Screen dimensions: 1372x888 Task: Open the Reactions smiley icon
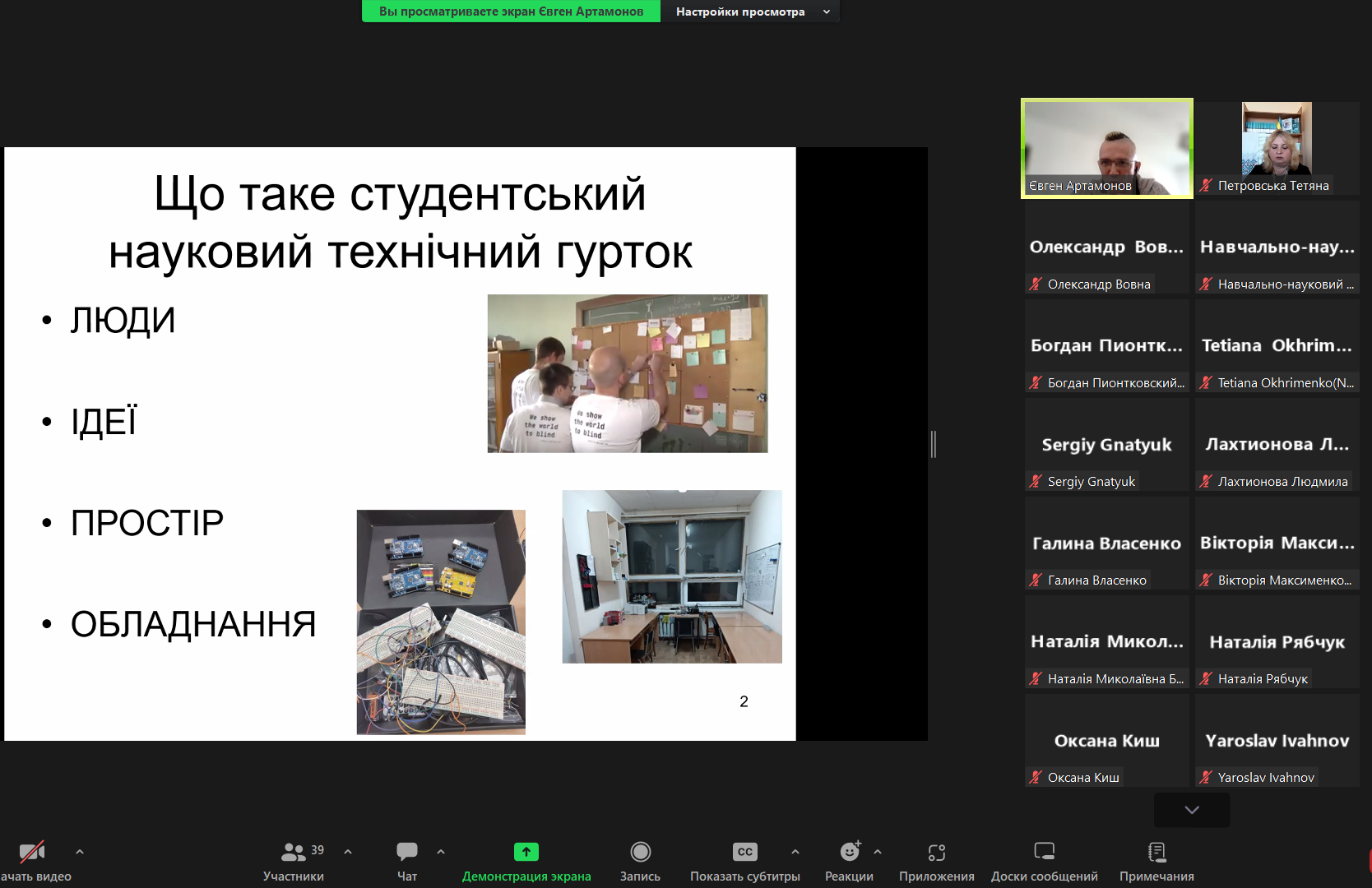849,852
